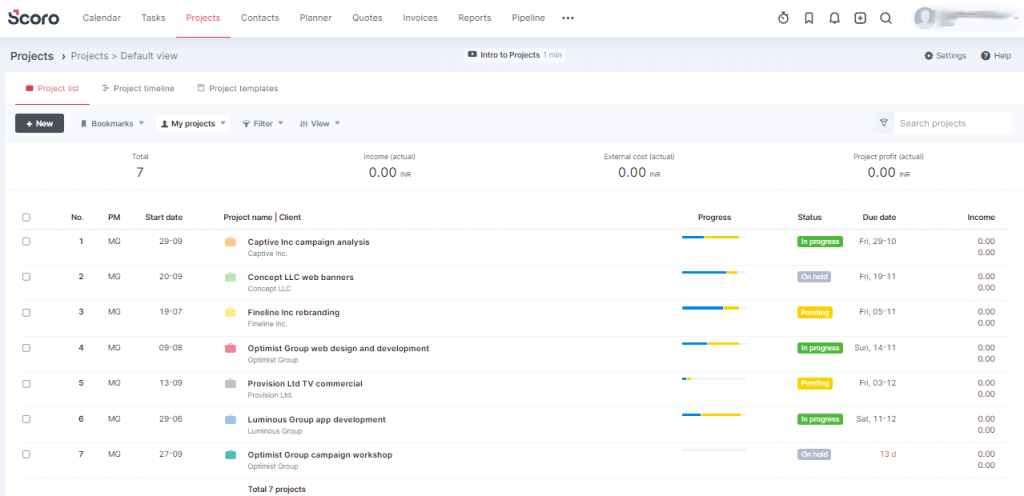Click Optimist Group campaign workshop briefcase icon
The width and height of the screenshot is (1024, 496).
coord(230,455)
